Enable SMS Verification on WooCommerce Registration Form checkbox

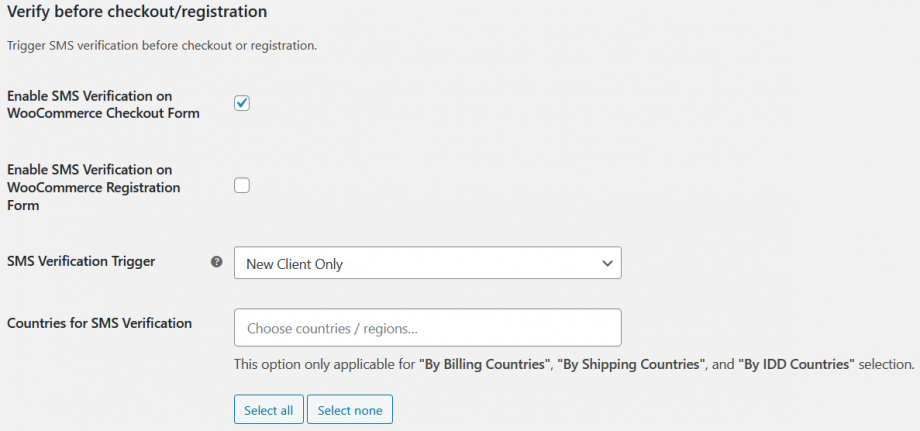[242, 185]
